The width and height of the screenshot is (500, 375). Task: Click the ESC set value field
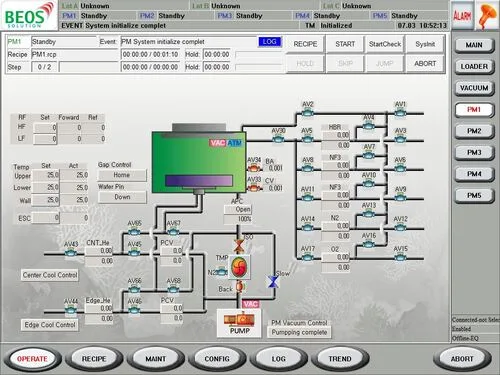pos(46,218)
